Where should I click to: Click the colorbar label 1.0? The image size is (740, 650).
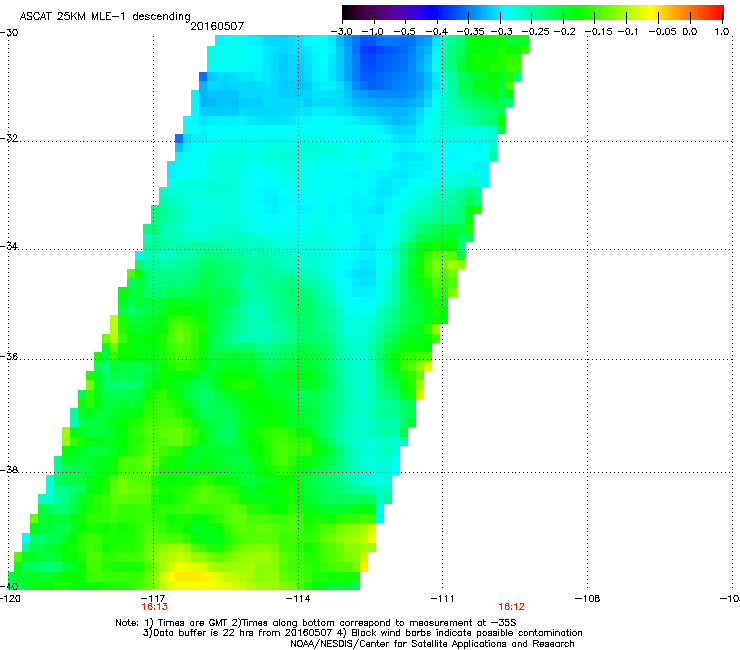(x=722, y=32)
